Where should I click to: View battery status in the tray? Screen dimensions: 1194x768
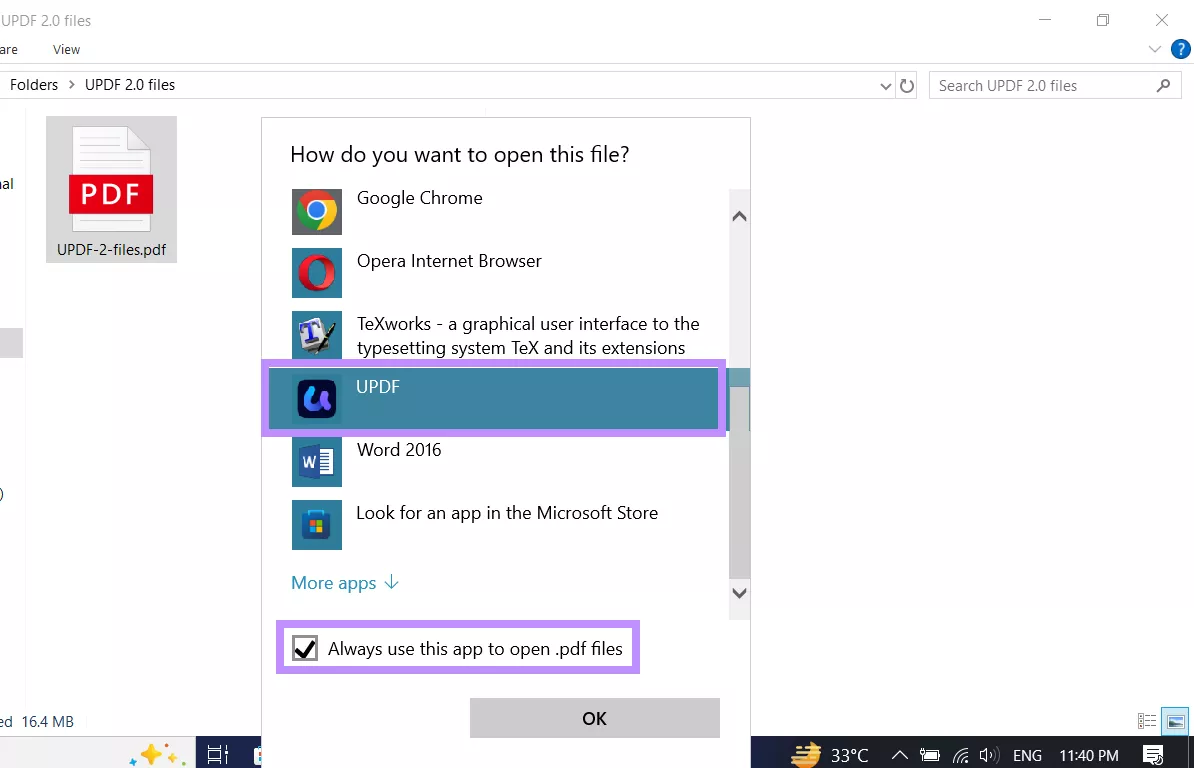[x=930, y=755]
